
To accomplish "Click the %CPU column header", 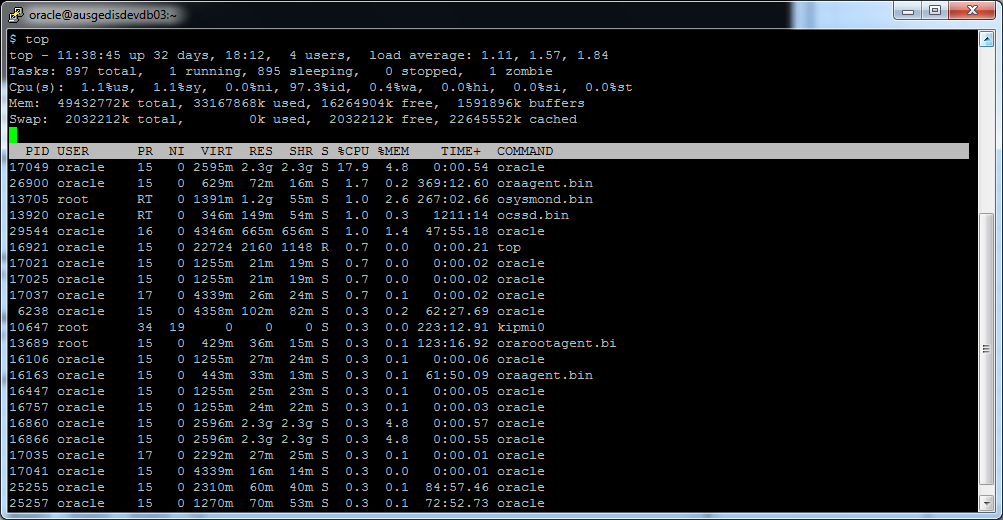I will pyautogui.click(x=353, y=152).
